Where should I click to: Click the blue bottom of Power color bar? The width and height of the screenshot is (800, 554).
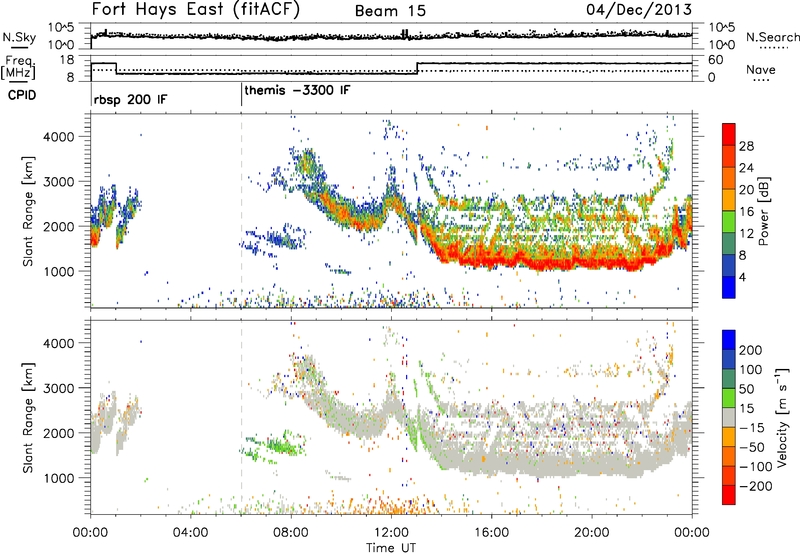point(729,287)
